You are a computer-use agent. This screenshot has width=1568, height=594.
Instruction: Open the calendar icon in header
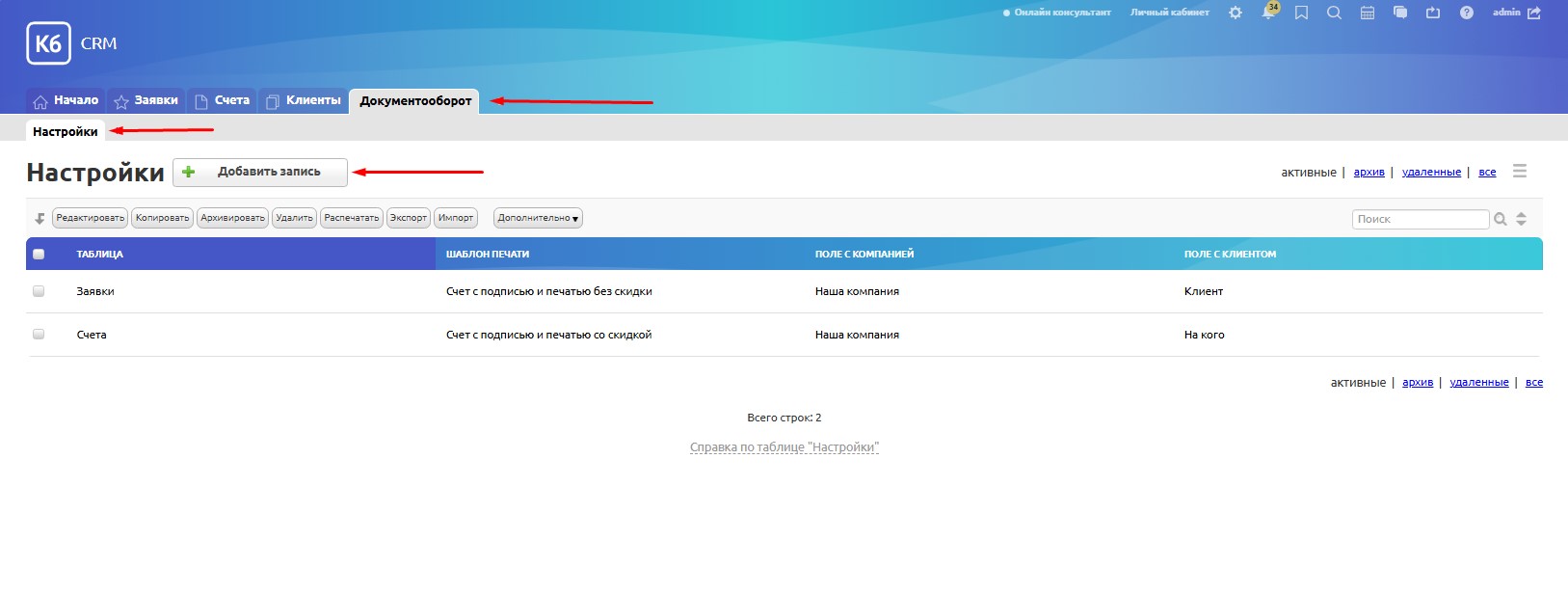click(1368, 13)
